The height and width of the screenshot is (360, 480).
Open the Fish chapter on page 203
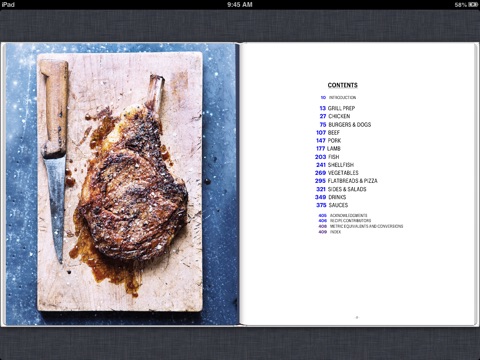coord(327,157)
